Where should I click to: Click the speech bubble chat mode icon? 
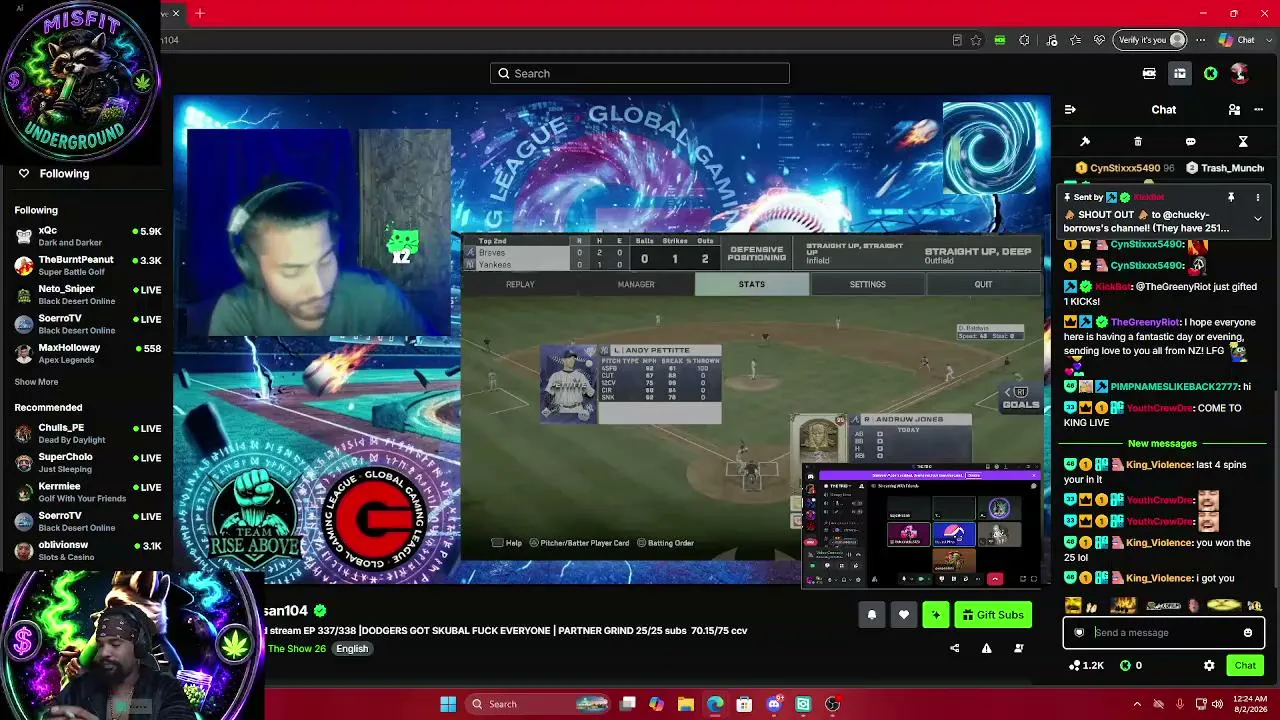pyautogui.click(x=1190, y=142)
